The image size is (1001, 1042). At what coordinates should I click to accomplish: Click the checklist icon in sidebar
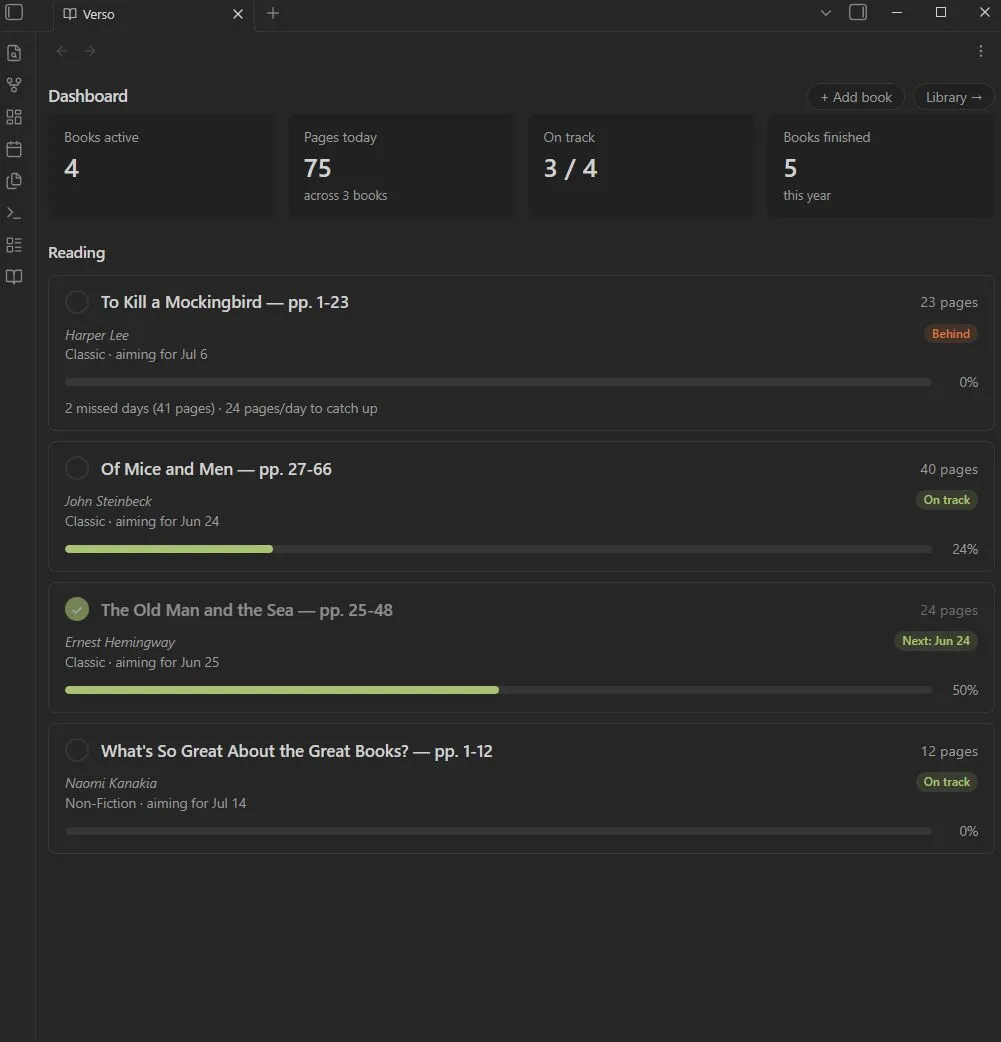click(x=14, y=245)
